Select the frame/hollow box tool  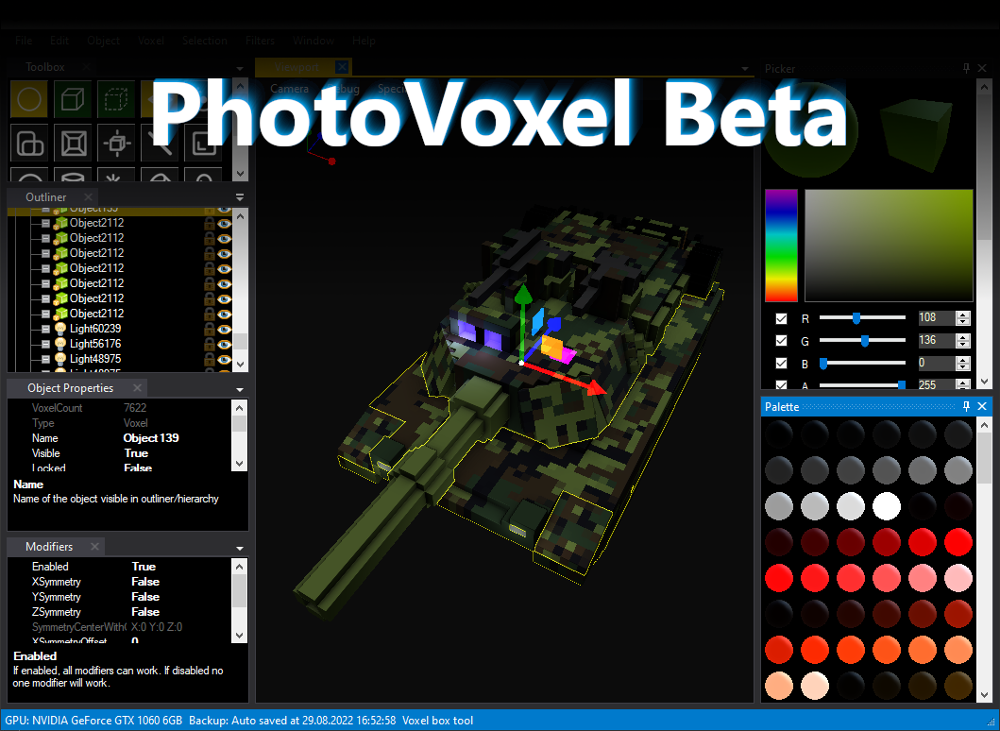pyautogui.click(x=72, y=143)
